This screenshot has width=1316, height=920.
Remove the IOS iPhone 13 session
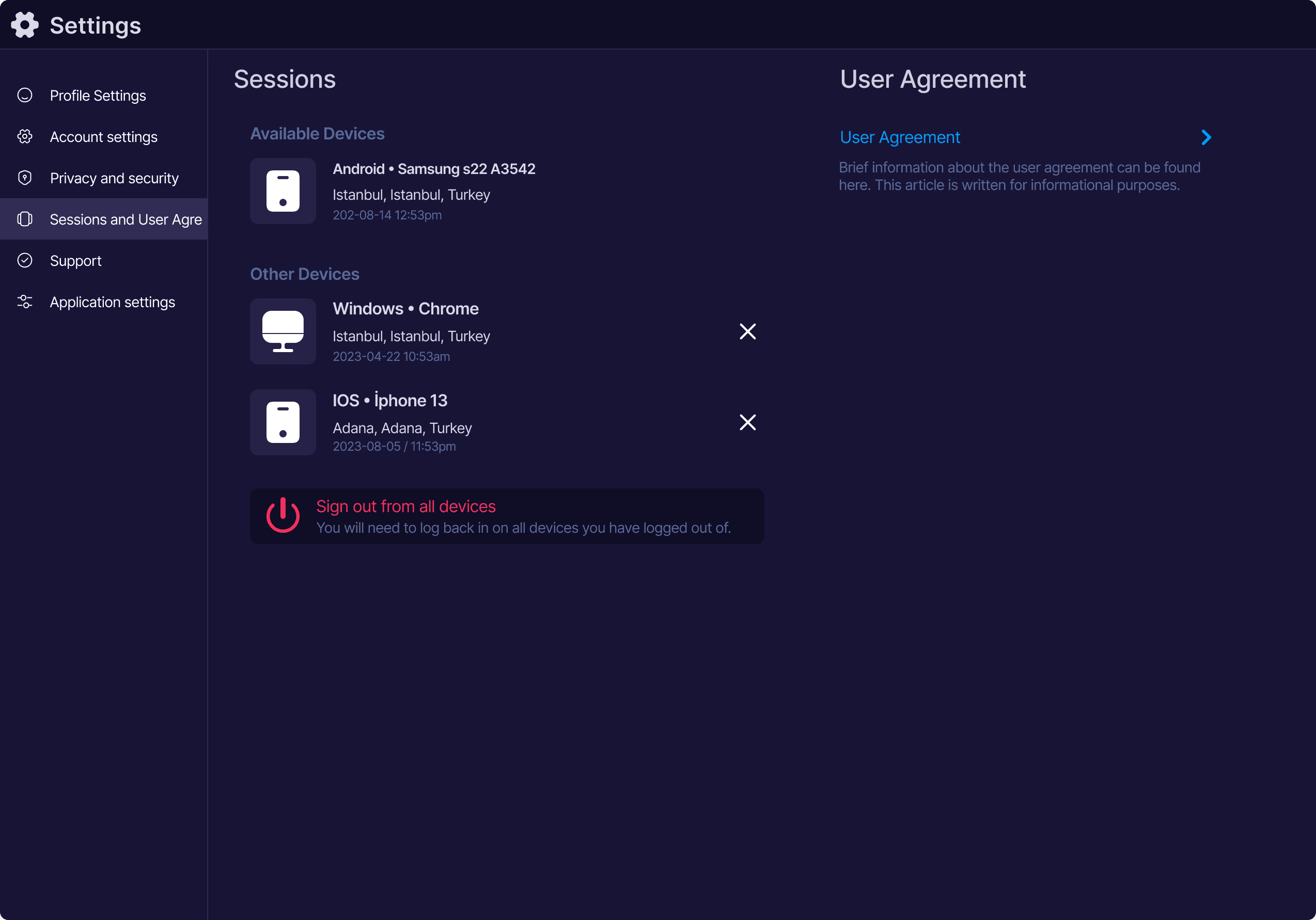747,422
